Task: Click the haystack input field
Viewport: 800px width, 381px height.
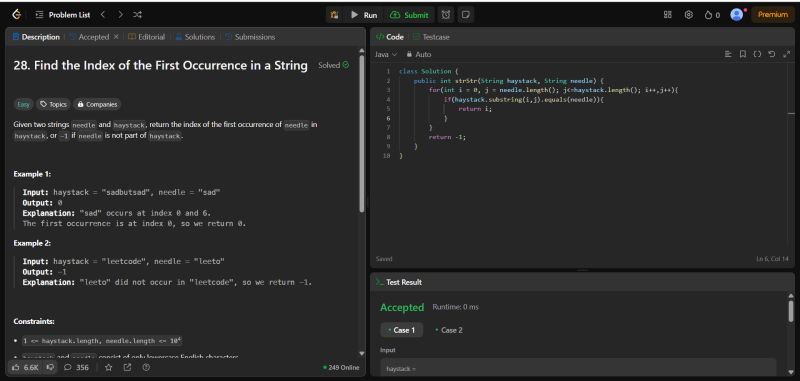Action: (578, 368)
